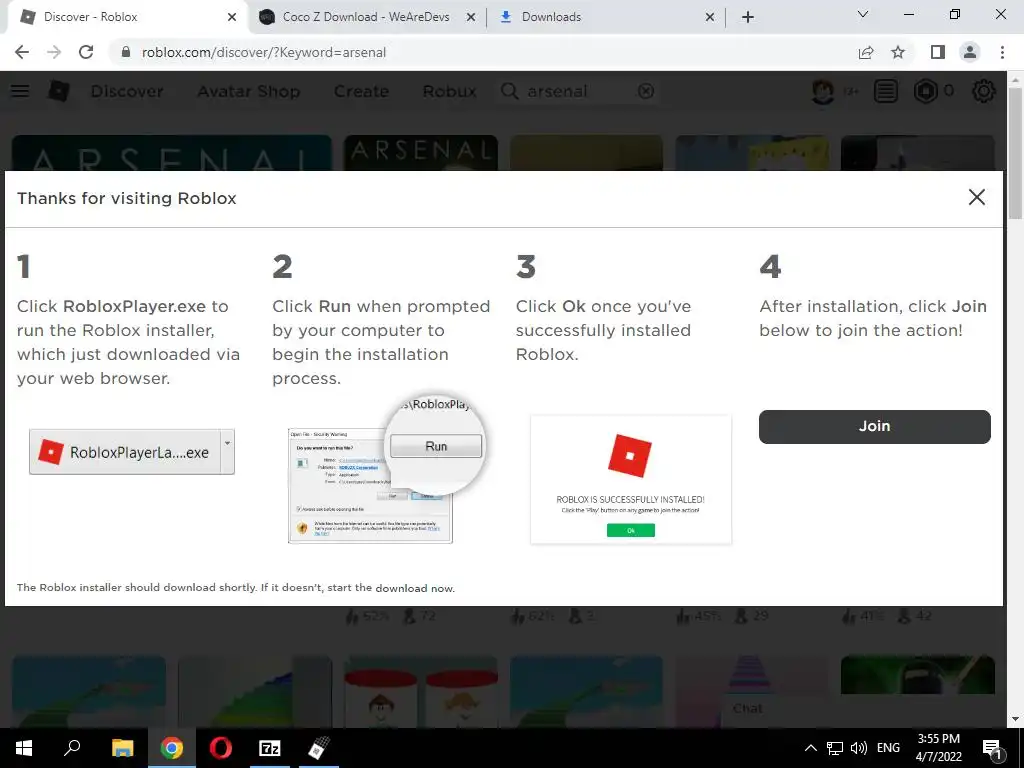Open the Windows notification center
Viewport: 1024px width, 768px height.
coord(993,749)
